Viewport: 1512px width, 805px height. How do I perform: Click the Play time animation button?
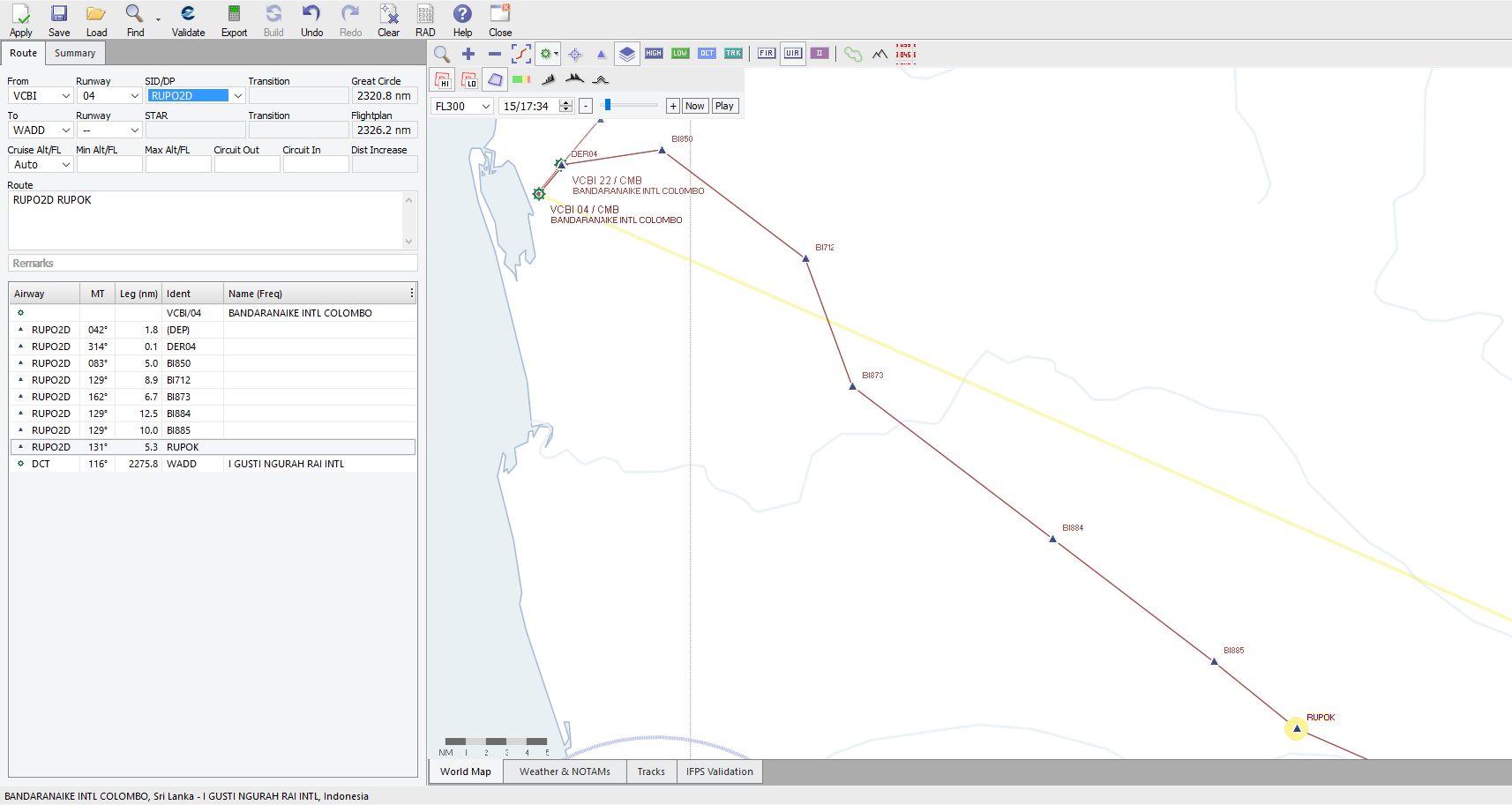724,106
